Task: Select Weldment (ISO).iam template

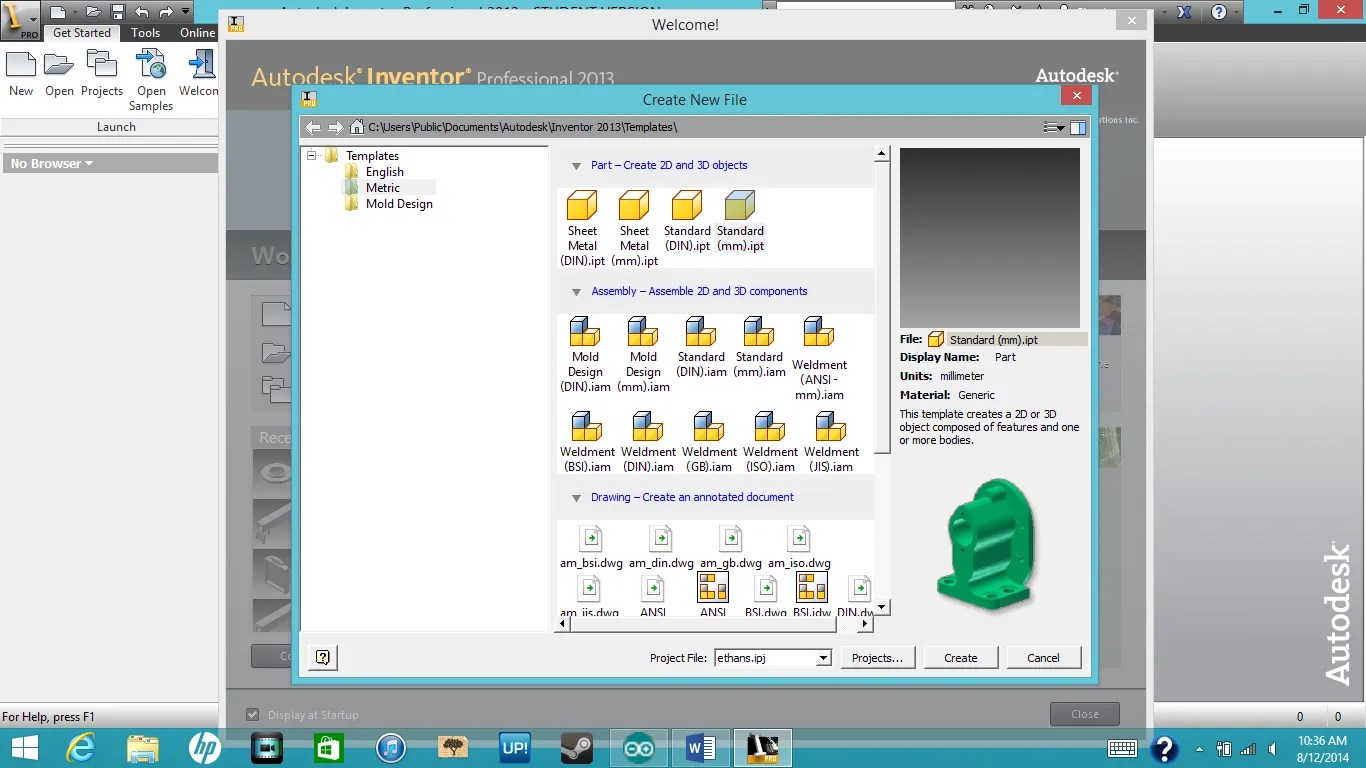Action: coord(770,441)
